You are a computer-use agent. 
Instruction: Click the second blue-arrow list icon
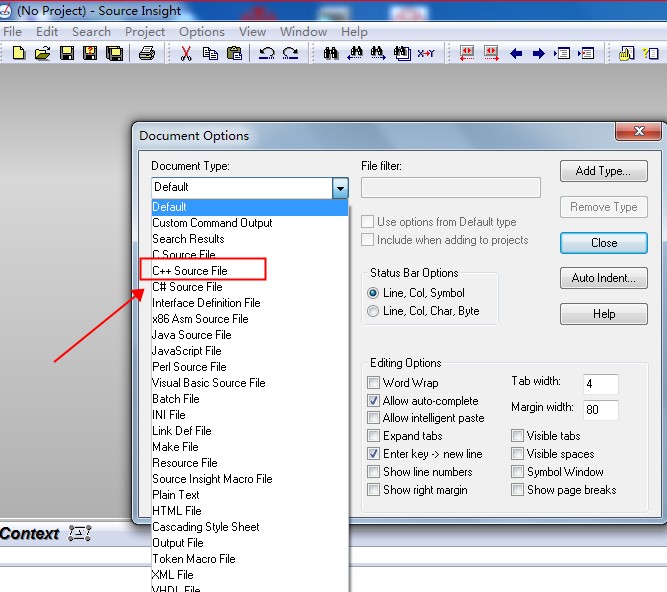586,54
